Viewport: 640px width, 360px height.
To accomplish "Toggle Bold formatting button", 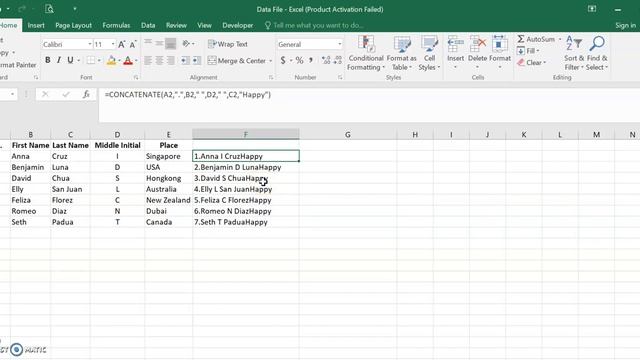I will point(48,60).
